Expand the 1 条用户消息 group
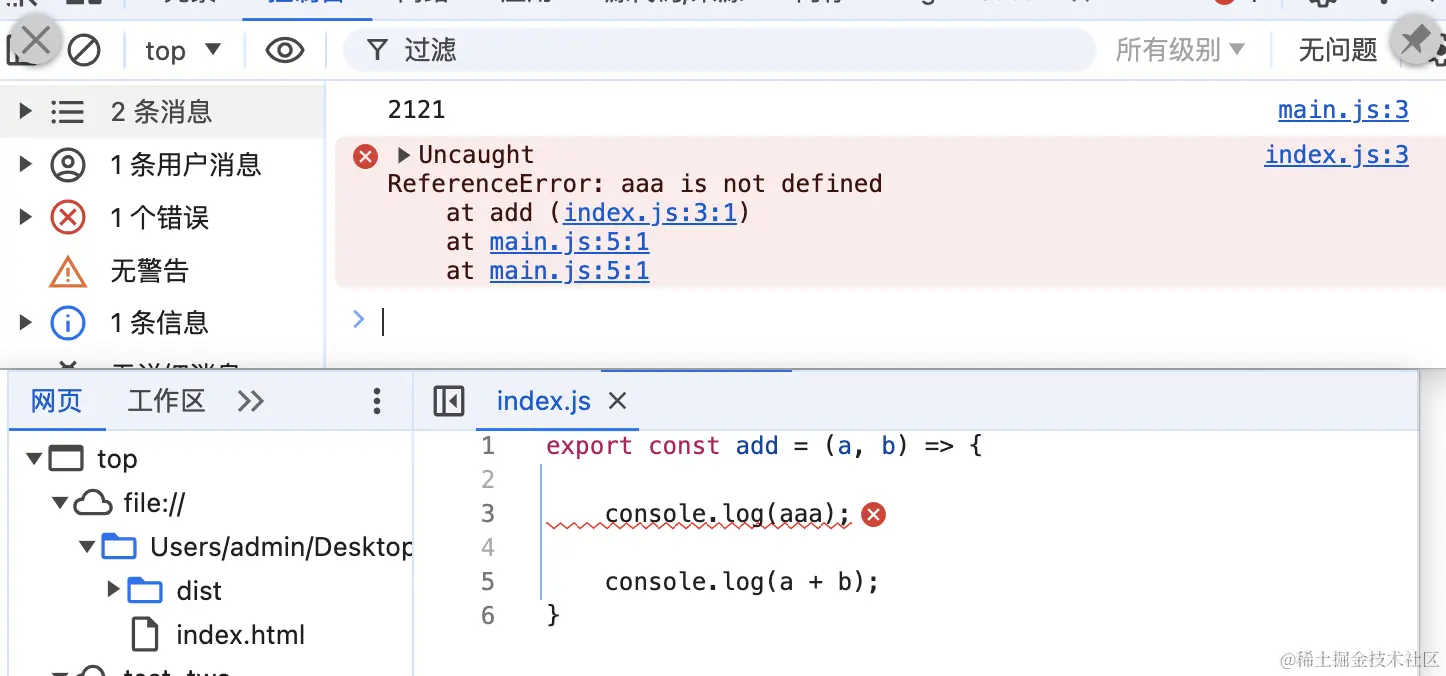 point(26,164)
